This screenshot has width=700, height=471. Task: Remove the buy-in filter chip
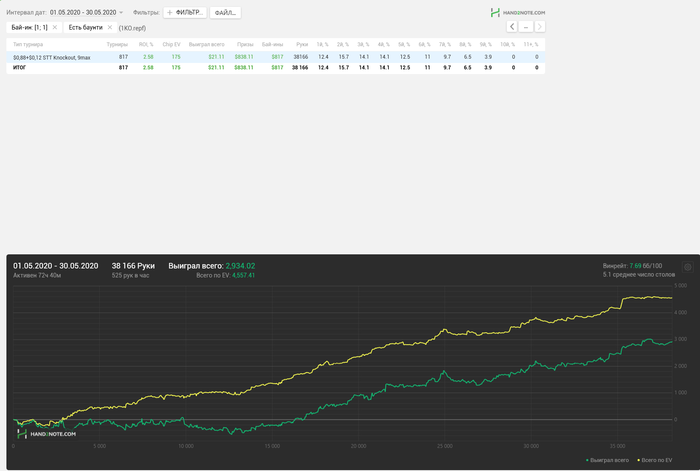click(54, 28)
